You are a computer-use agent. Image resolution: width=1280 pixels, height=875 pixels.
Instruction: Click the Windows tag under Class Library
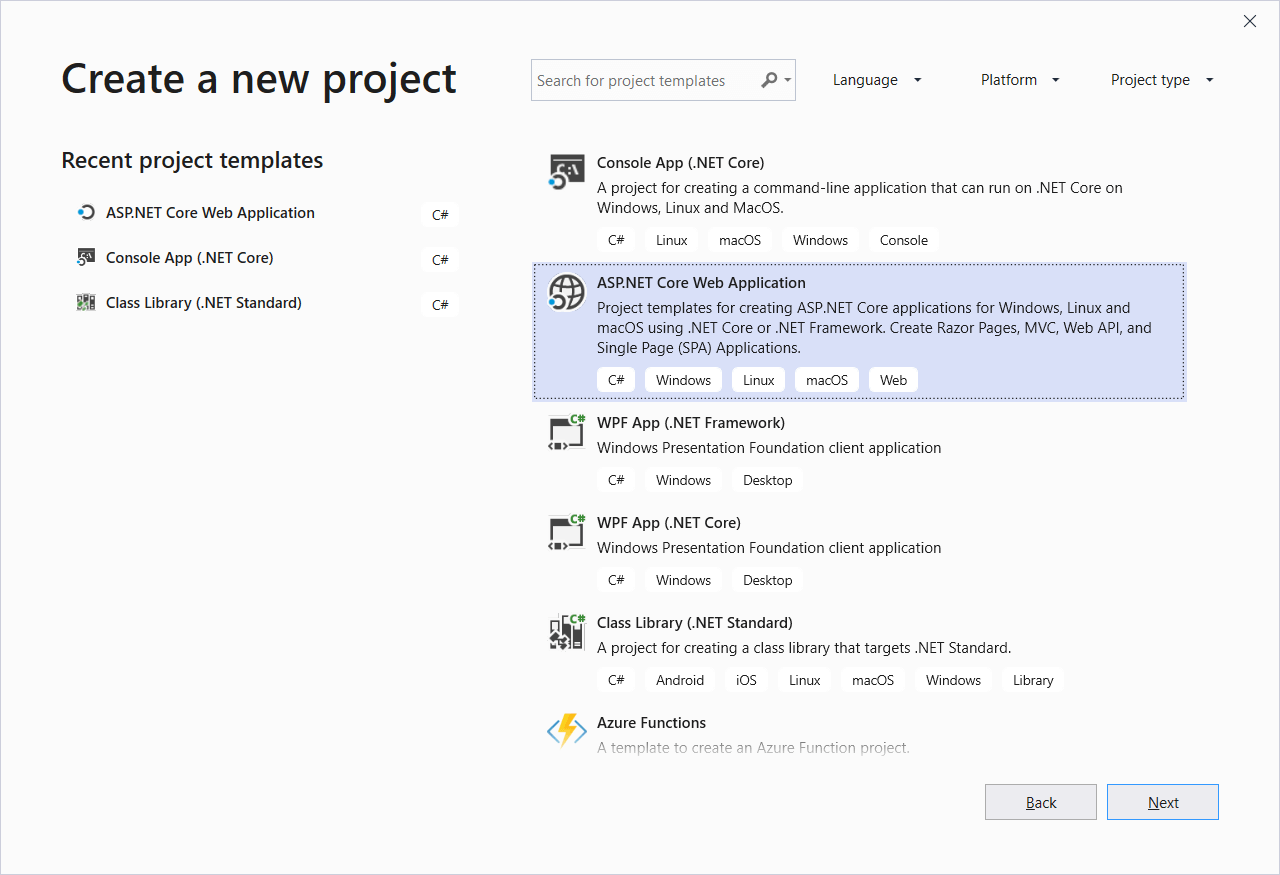(953, 680)
